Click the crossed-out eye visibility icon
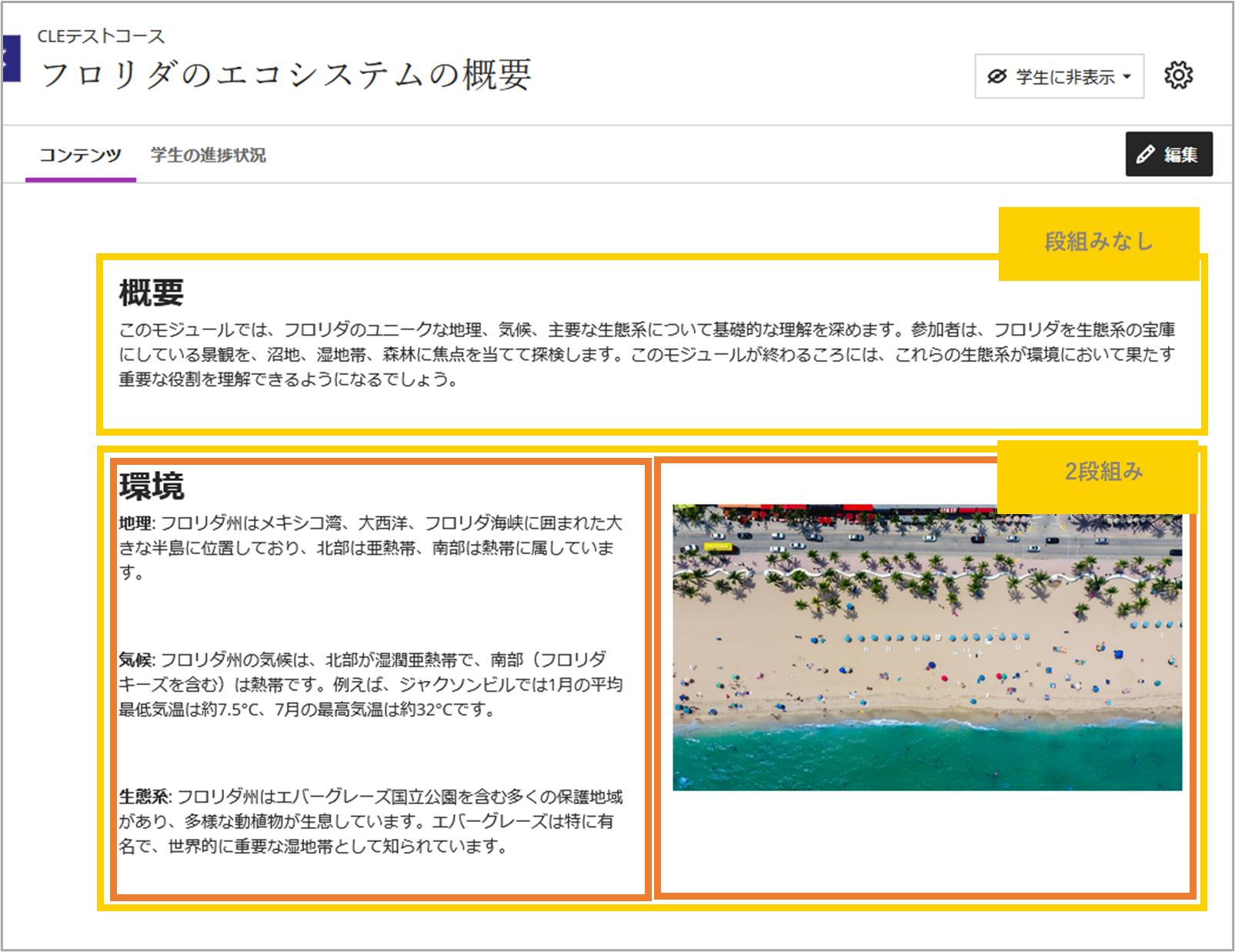Image resolution: width=1235 pixels, height=952 pixels. 997,76
